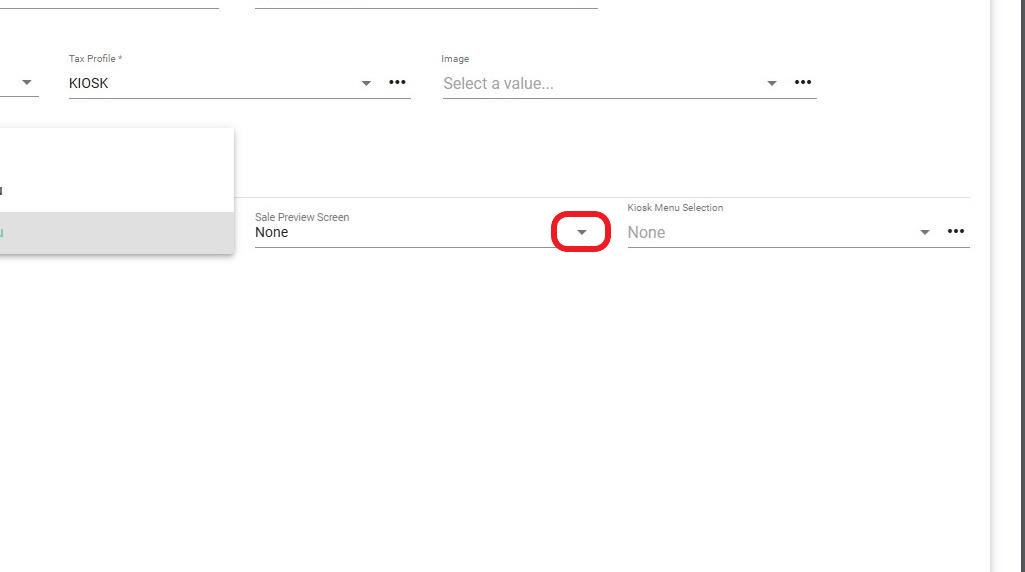The width and height of the screenshot is (1025, 572).
Task: Click the 'Sale Preview Screen' label
Action: (302, 217)
